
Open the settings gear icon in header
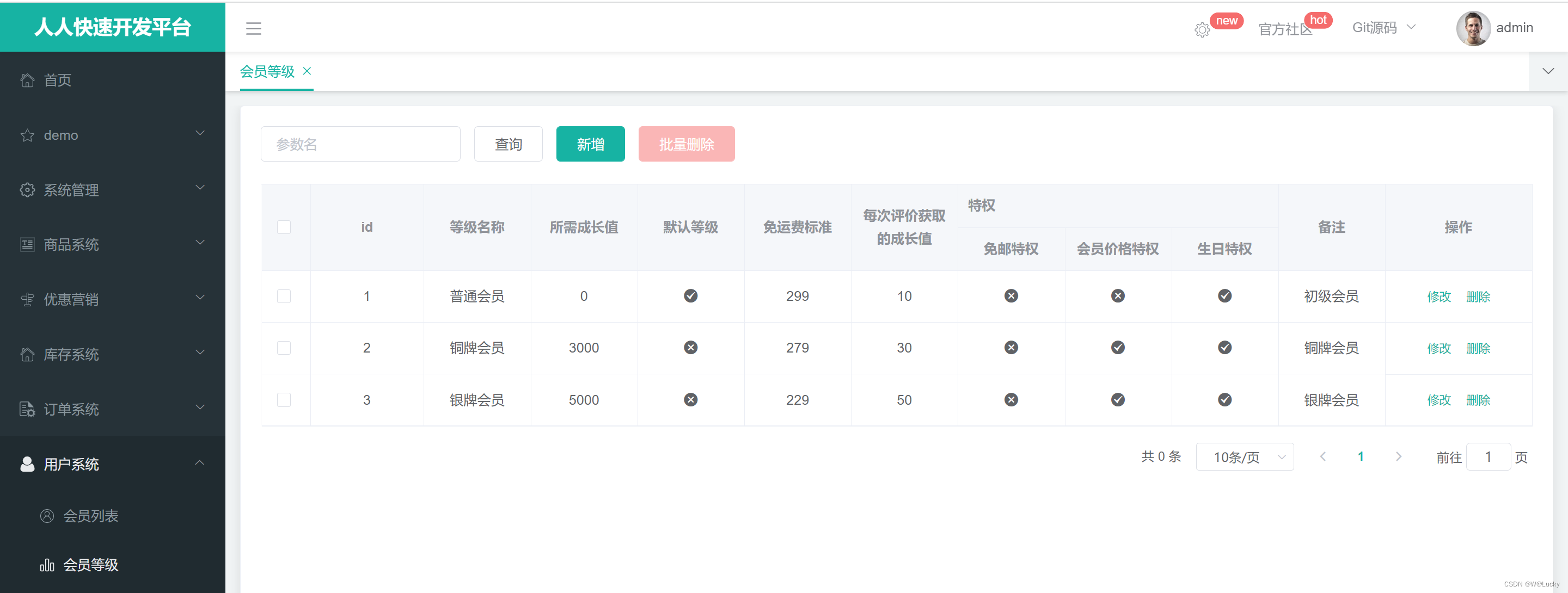pos(1202,30)
